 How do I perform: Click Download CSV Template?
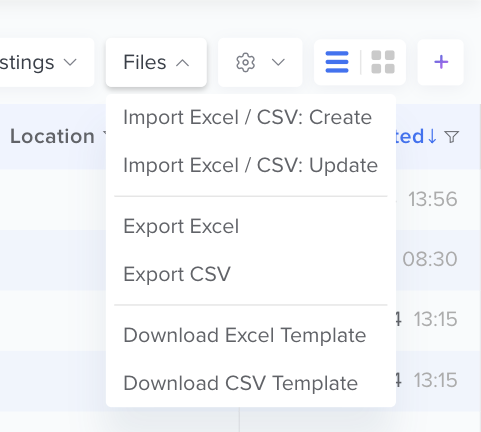coord(241,383)
